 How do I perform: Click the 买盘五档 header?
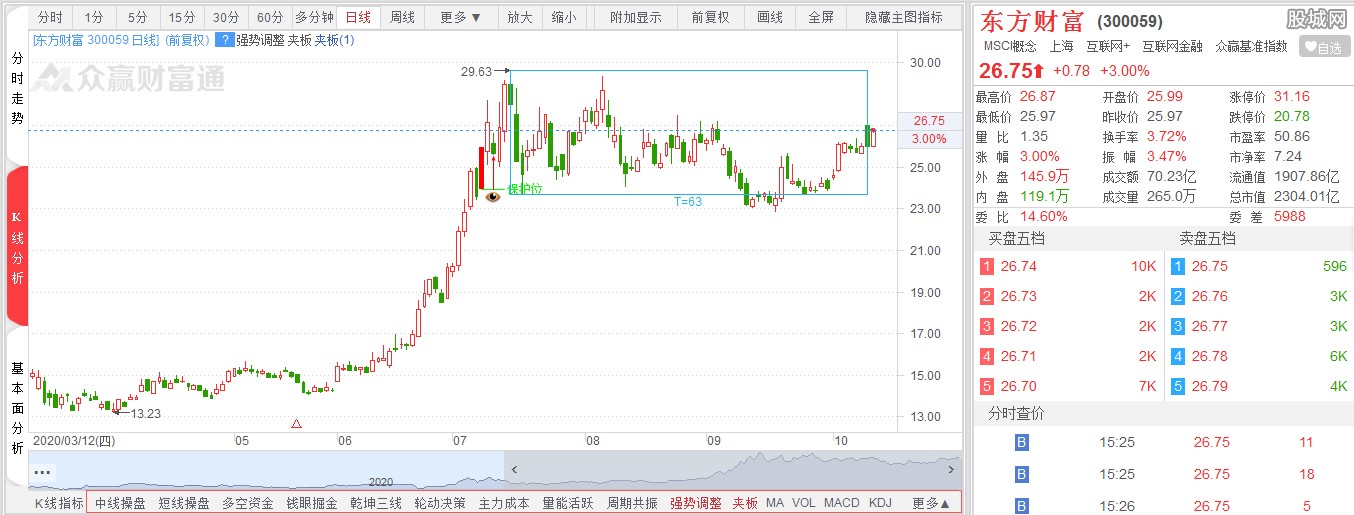pos(1015,239)
